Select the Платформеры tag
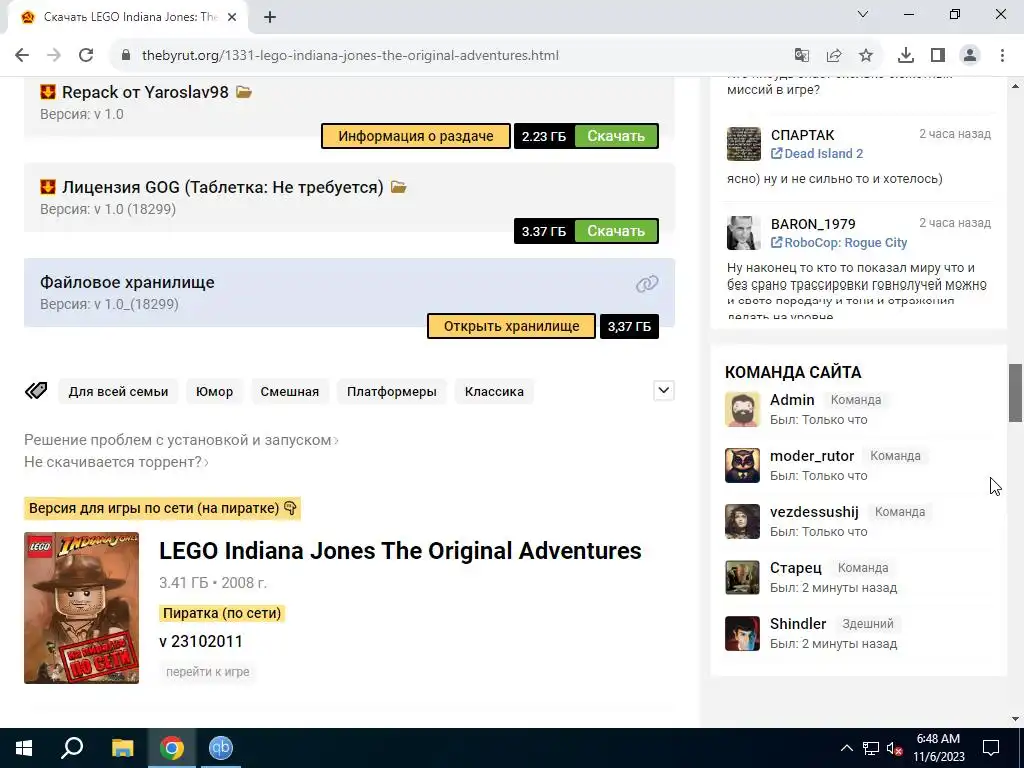The height and width of the screenshot is (768, 1024). pos(392,392)
